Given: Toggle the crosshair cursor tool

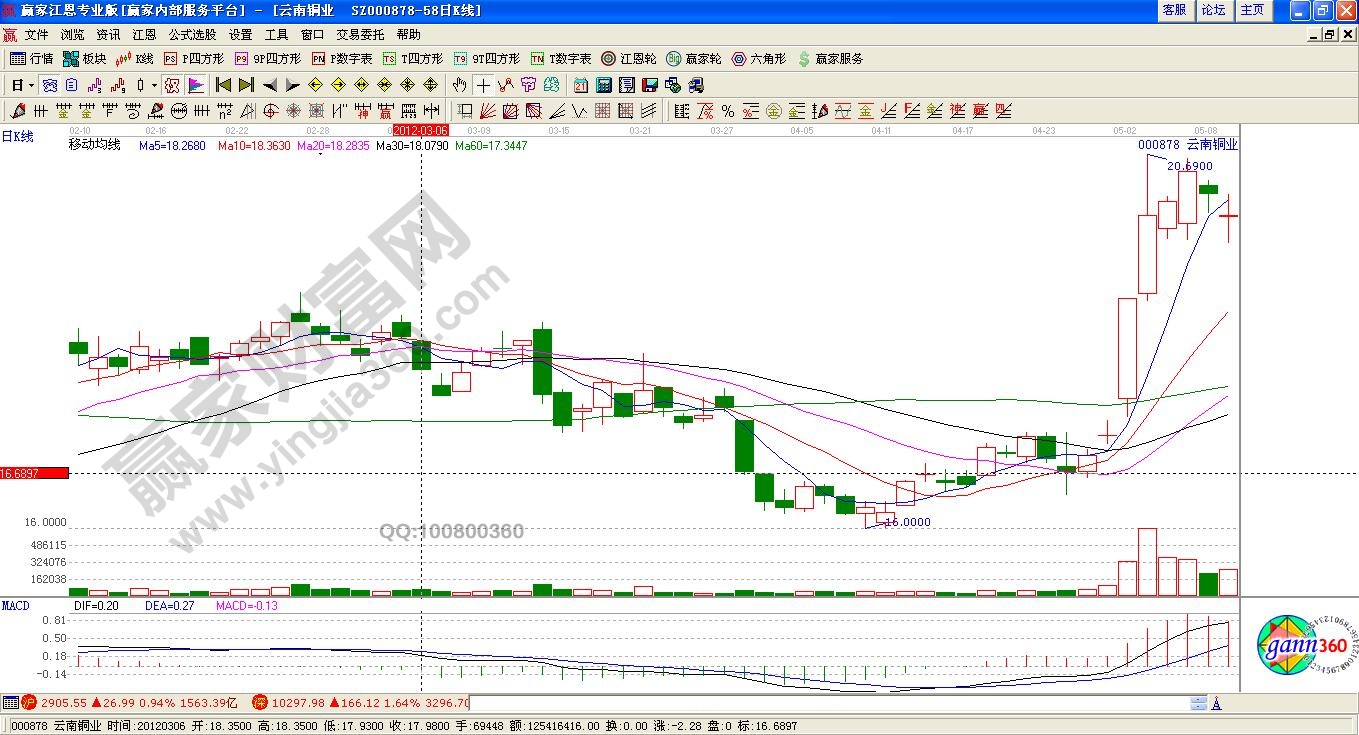Looking at the screenshot, I should pos(483,85).
